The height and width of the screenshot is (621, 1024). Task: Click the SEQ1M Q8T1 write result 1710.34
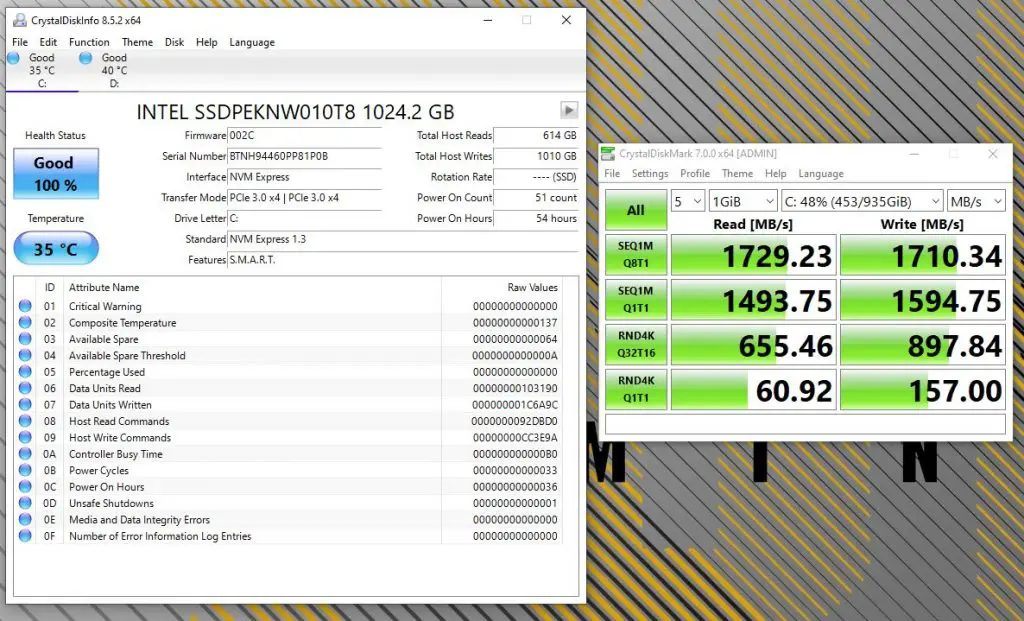pyautogui.click(x=922, y=255)
